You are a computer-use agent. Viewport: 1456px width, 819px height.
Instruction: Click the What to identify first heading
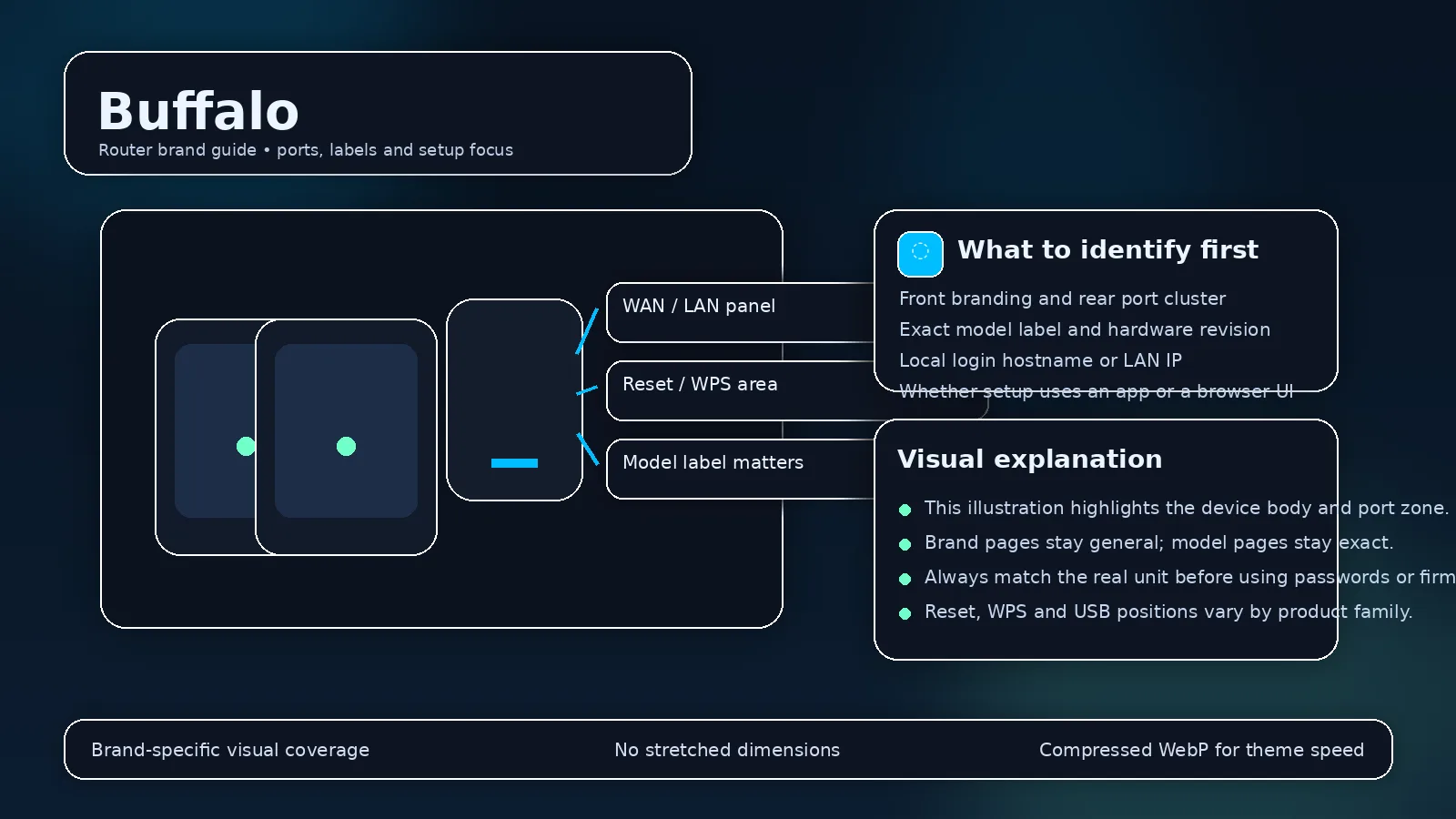pyautogui.click(x=1107, y=249)
